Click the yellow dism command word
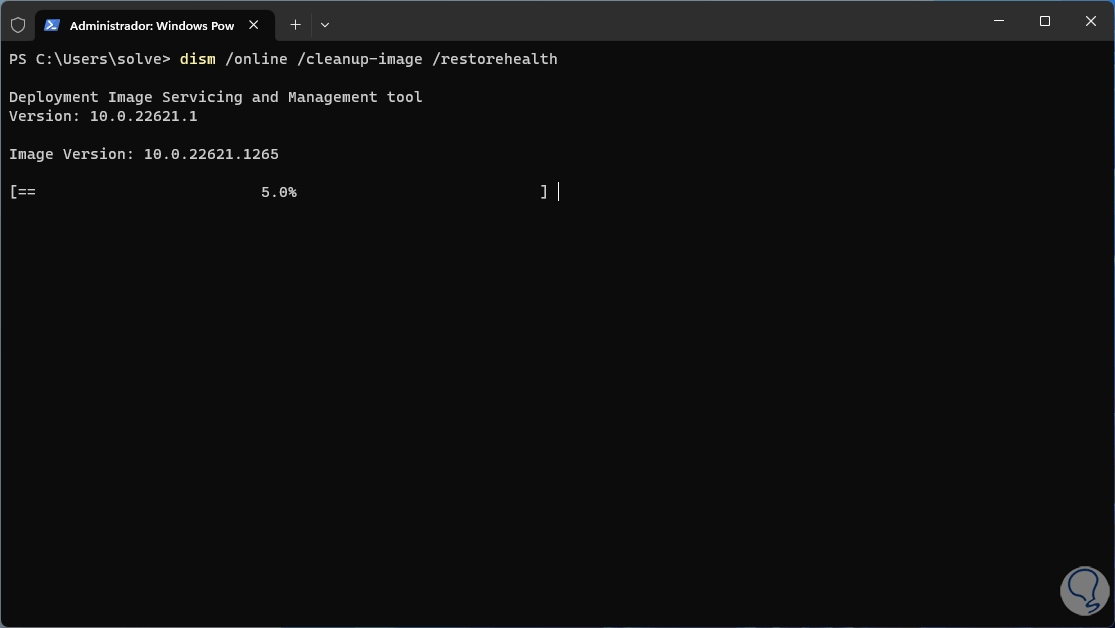This screenshot has width=1115, height=628. (198, 59)
